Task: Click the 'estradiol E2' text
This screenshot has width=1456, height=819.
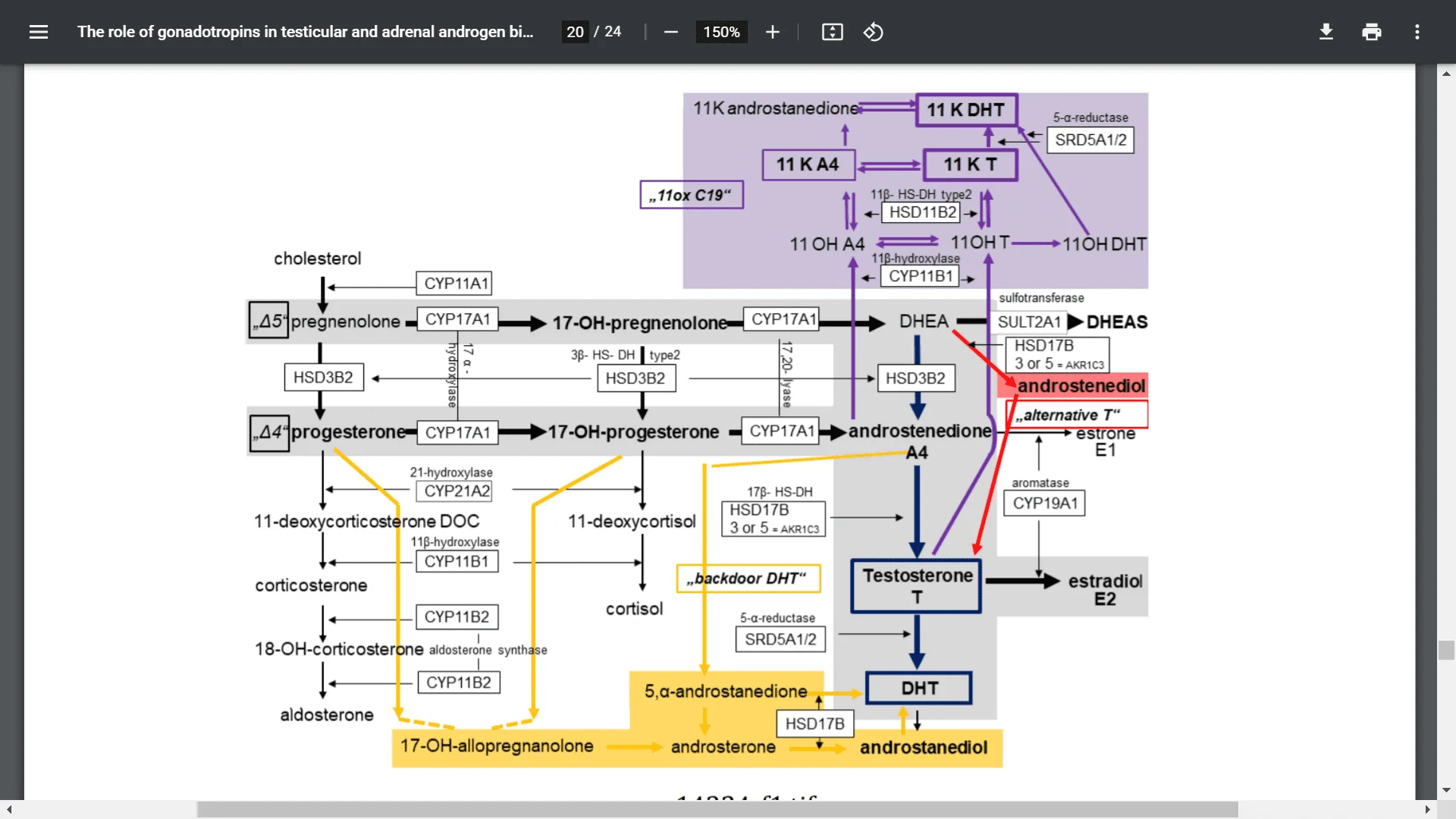Action: tap(1105, 590)
